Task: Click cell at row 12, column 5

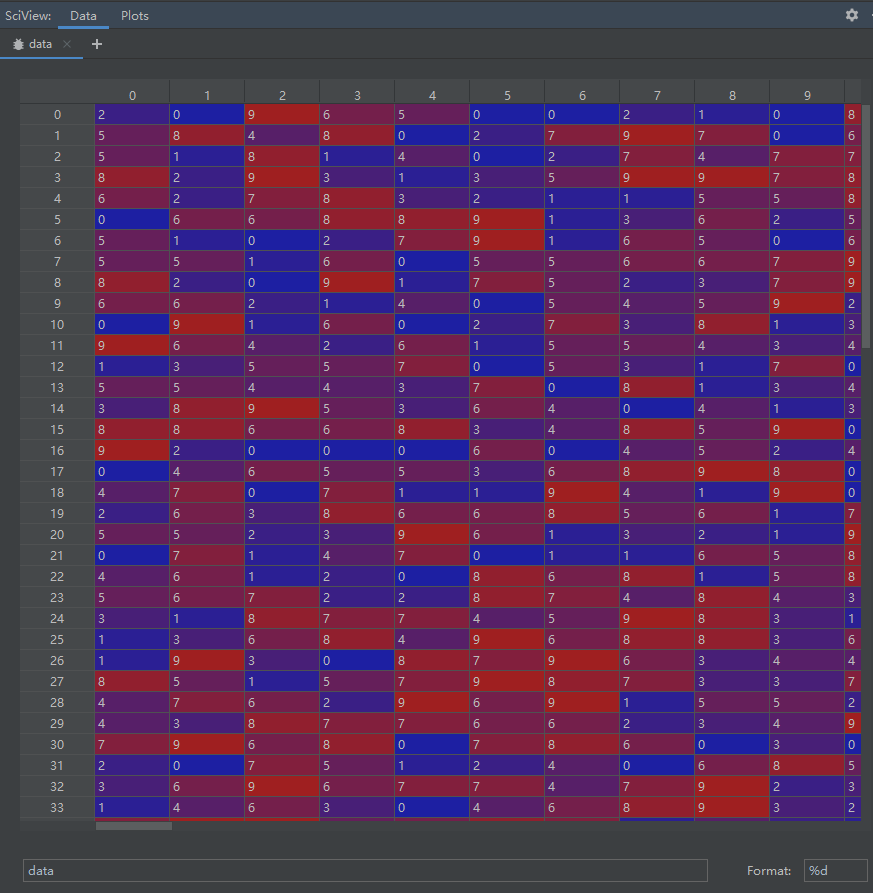Action: click(507, 366)
